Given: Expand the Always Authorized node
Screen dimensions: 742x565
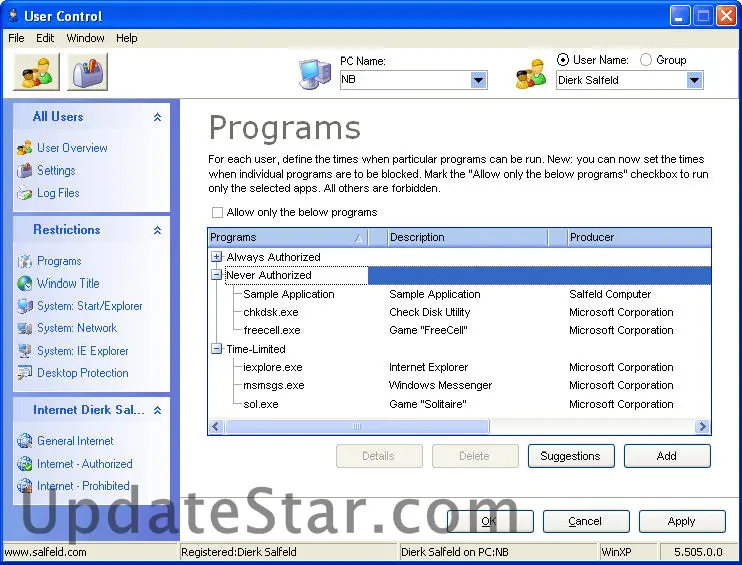Looking at the screenshot, I should pos(216,257).
